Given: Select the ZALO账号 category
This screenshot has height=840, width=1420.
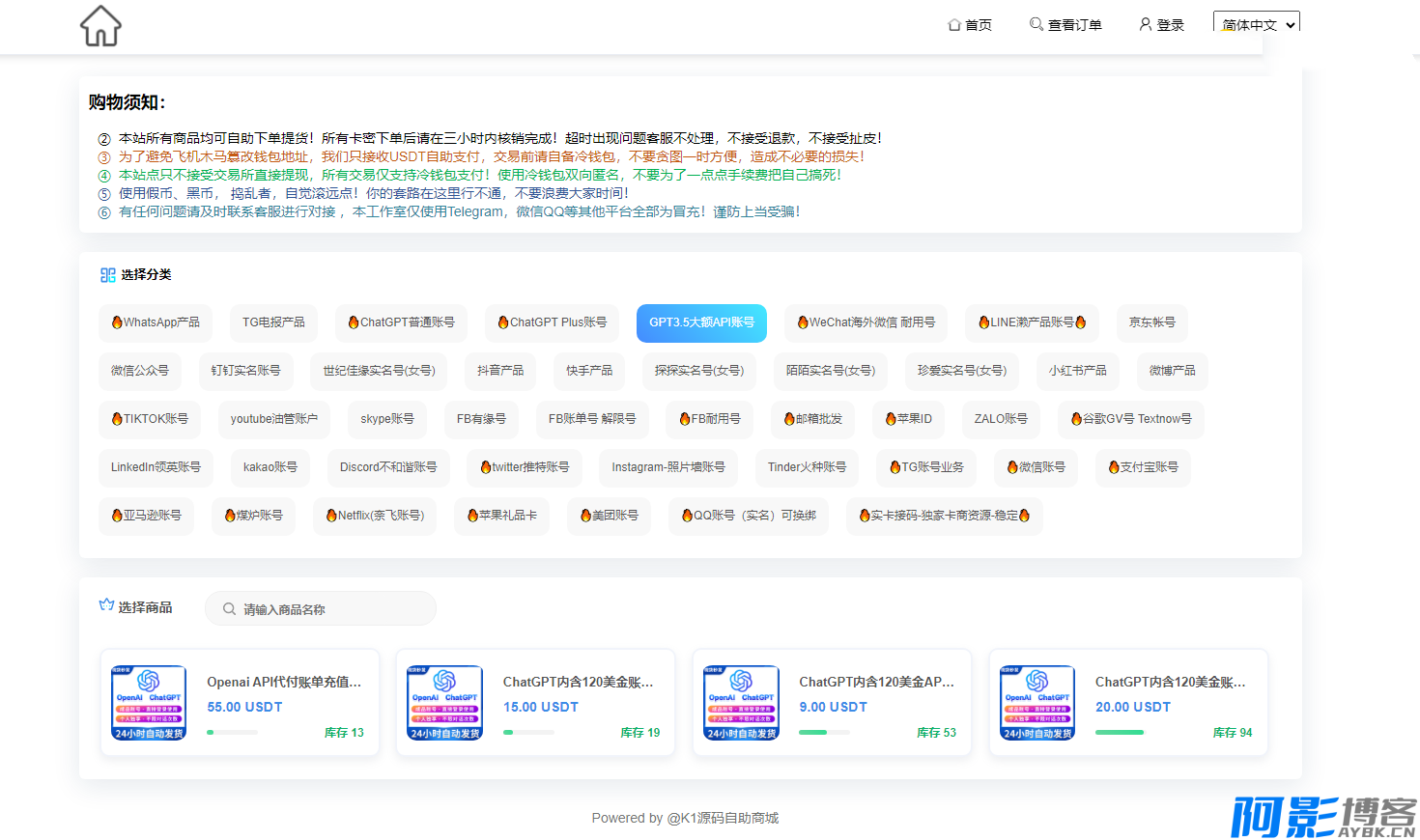Looking at the screenshot, I should coord(1001,419).
